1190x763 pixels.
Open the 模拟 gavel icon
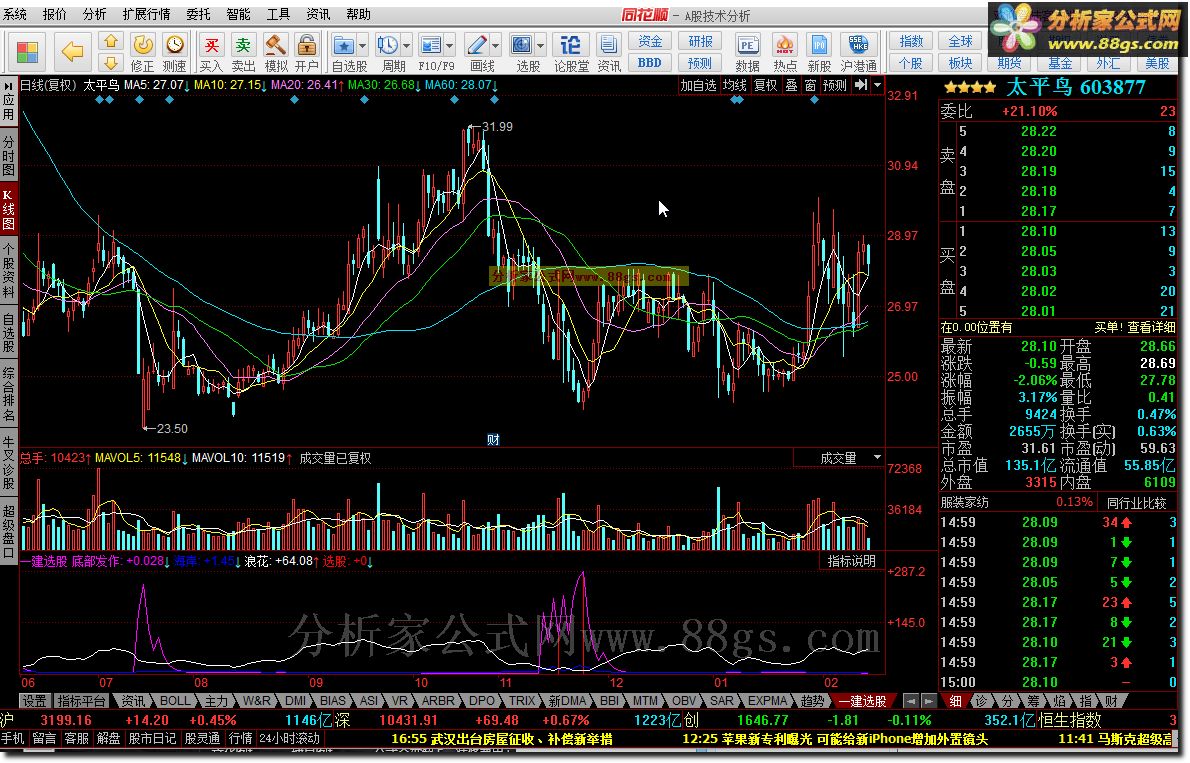[x=275, y=46]
